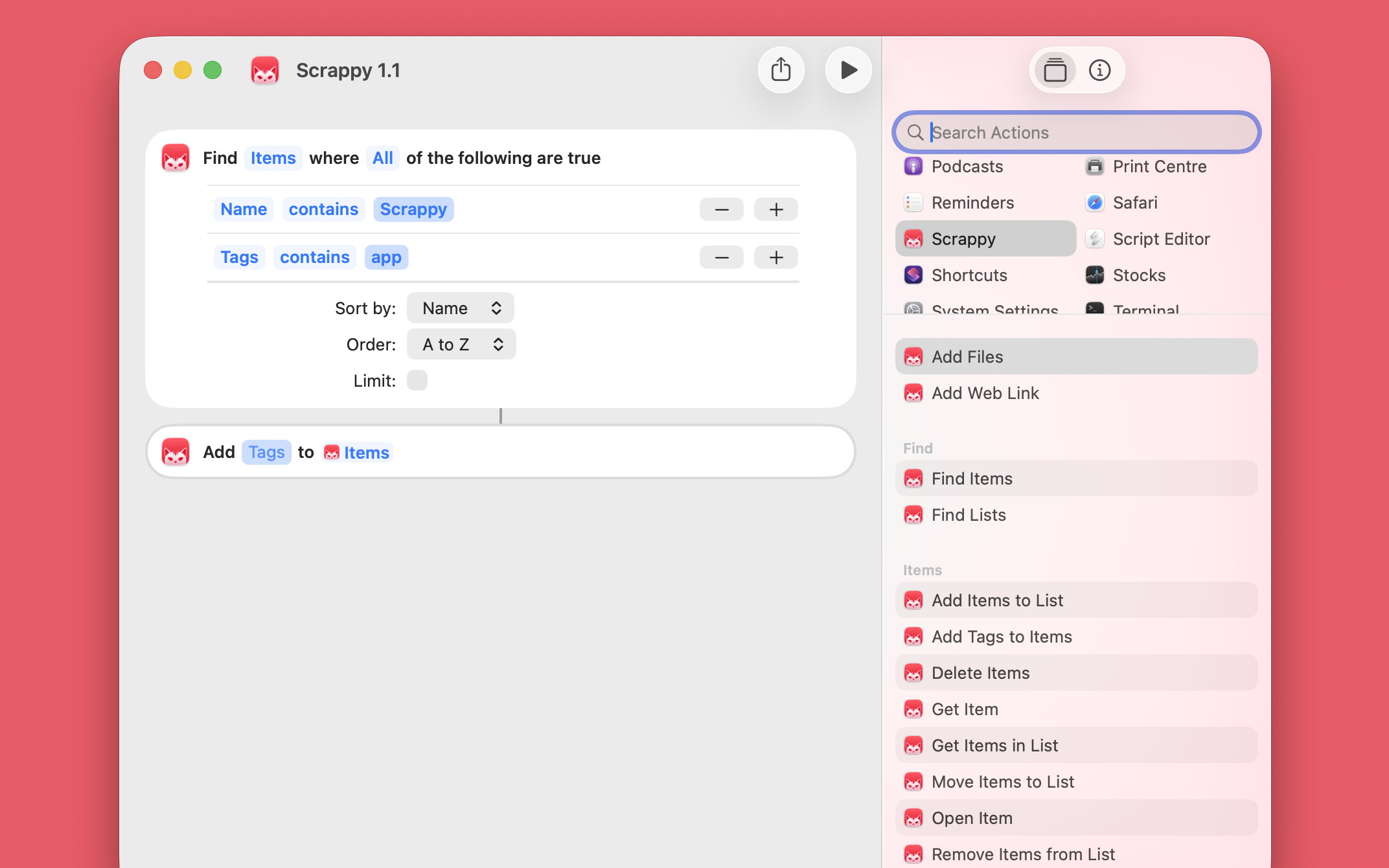Click the Scrappy app icon beside the title

265,70
